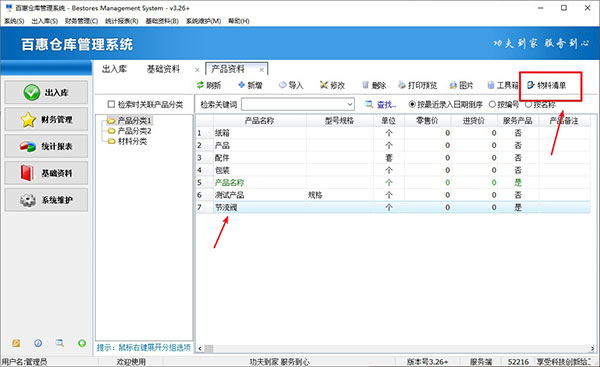Click the red book 基础资料 sidebar button
Viewport: 600px width, 367px height.
(x=46, y=173)
